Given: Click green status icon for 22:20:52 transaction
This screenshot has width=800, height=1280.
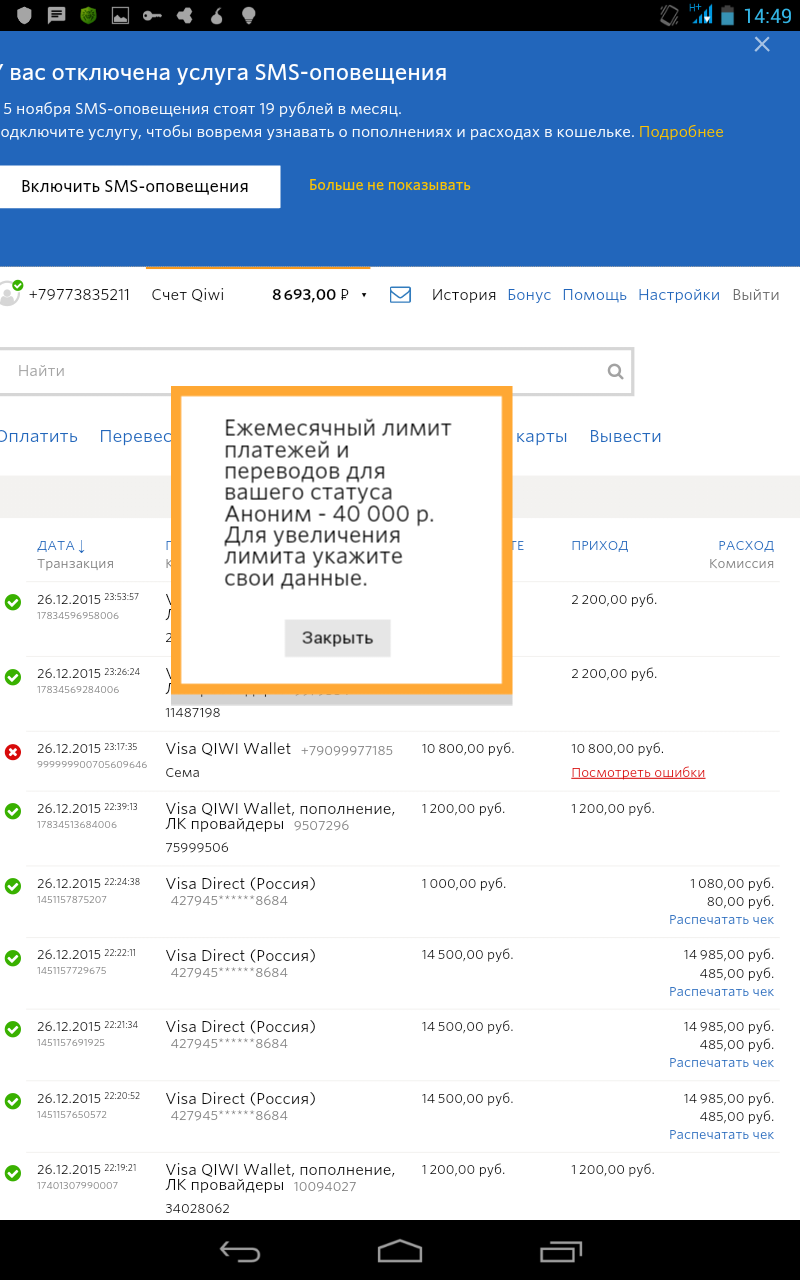Looking at the screenshot, I should click(x=13, y=1101).
